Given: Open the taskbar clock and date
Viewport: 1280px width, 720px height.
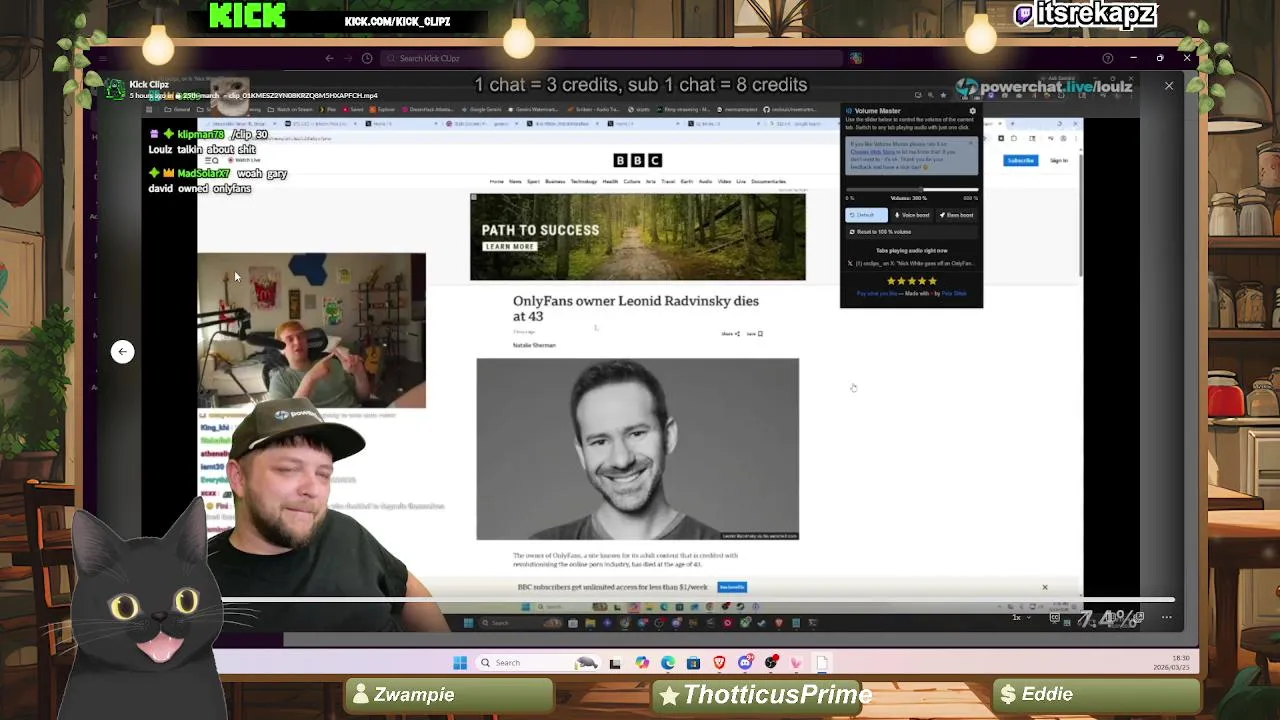Looking at the screenshot, I should tap(1171, 663).
